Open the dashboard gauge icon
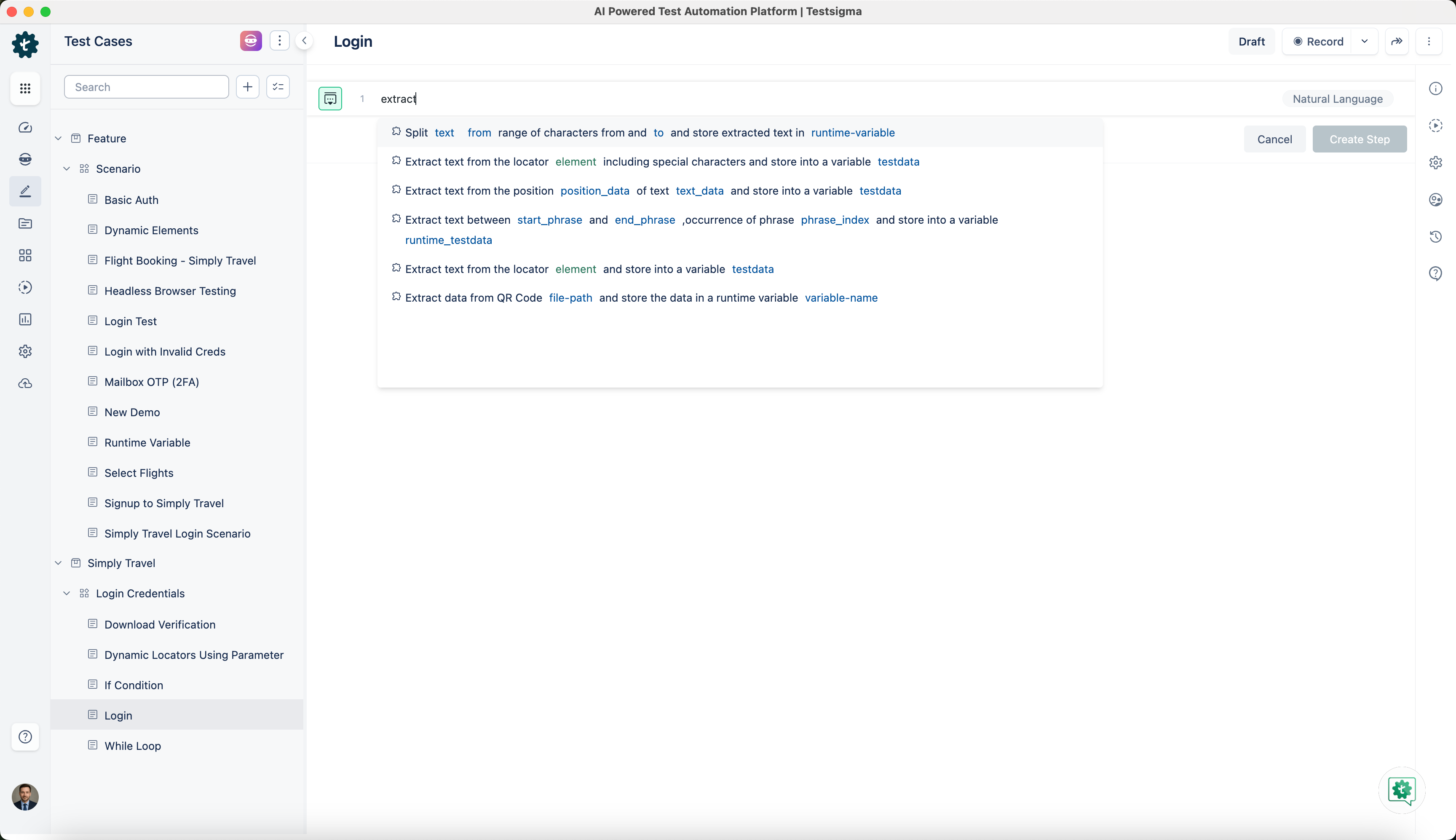This screenshot has width=1456, height=840. click(x=25, y=128)
